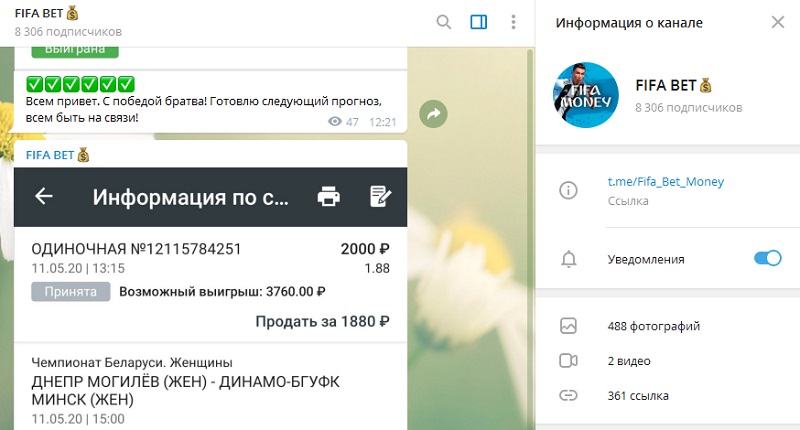Click the info circle icon beside link
This screenshot has width=800, height=430.
[x=569, y=190]
